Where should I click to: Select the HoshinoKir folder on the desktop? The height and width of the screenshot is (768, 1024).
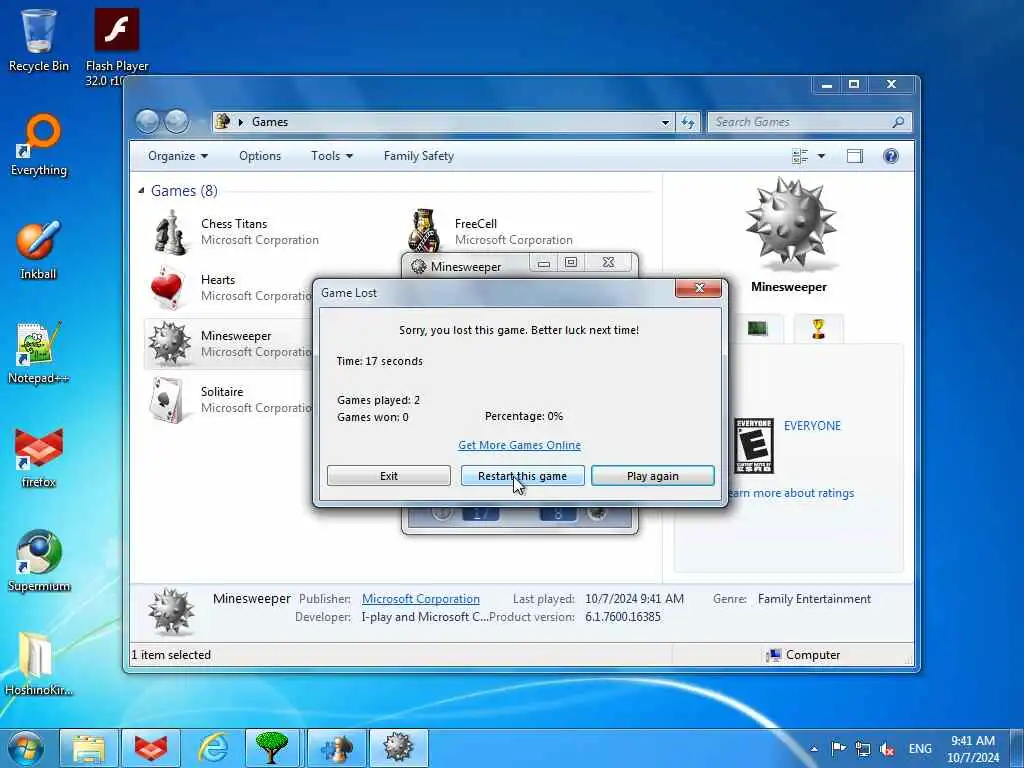click(39, 664)
